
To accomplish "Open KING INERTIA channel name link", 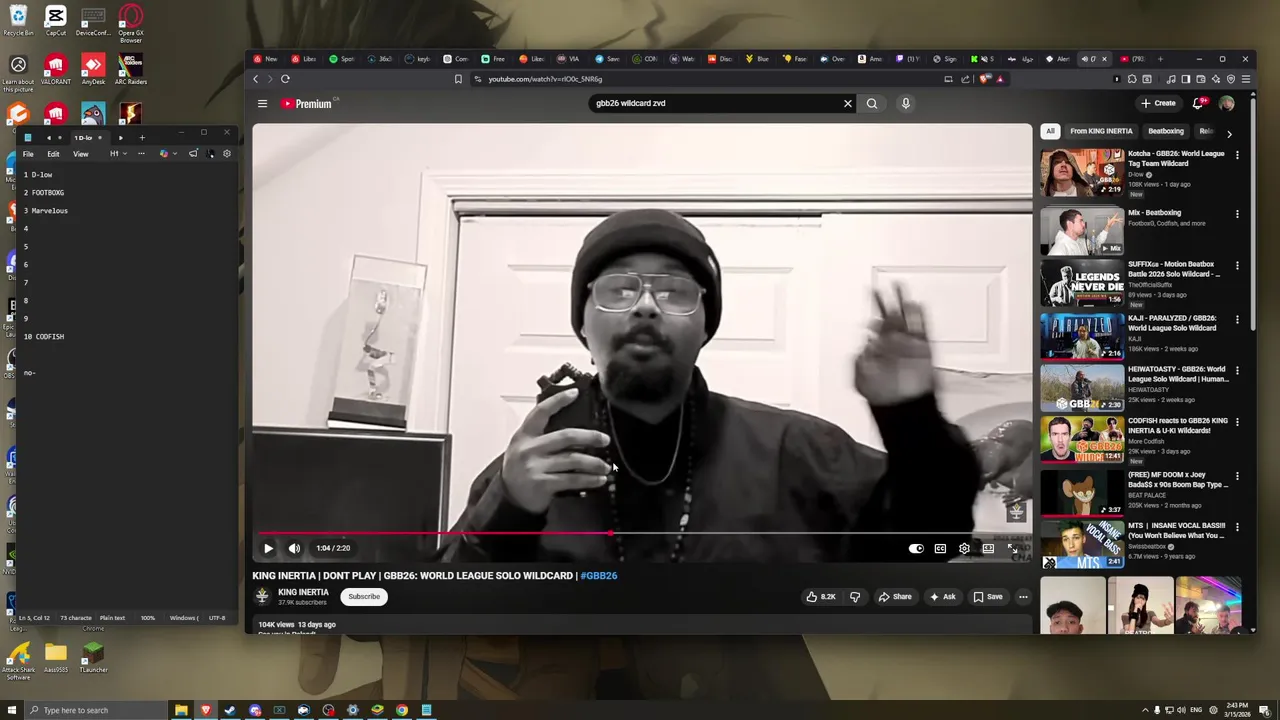I will [303, 592].
